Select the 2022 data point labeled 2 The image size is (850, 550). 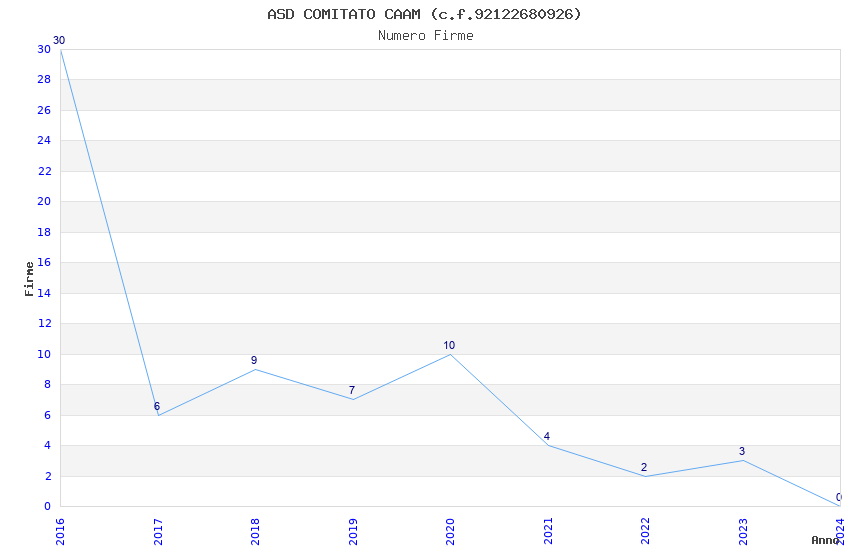645,476
